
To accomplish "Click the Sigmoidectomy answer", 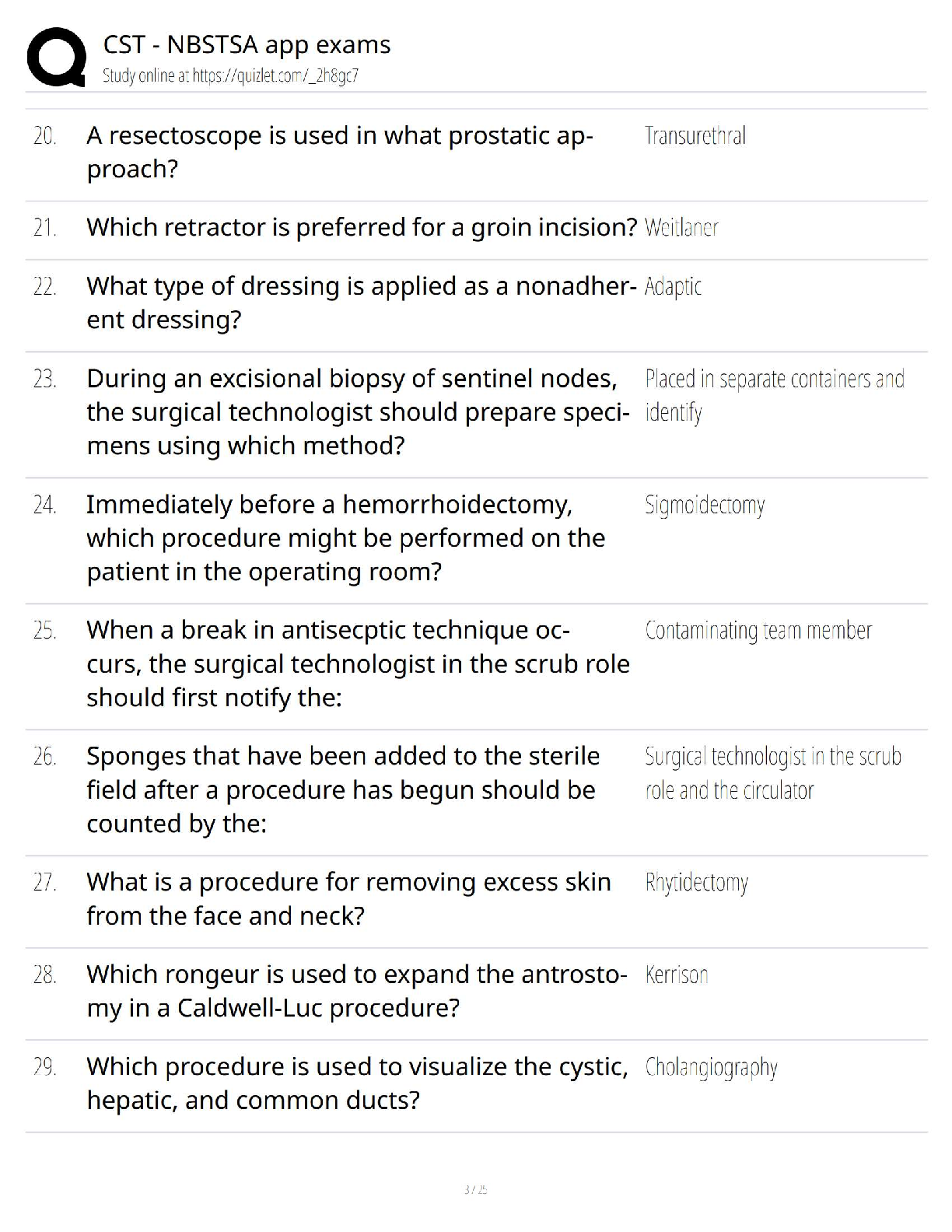I will tap(705, 506).
